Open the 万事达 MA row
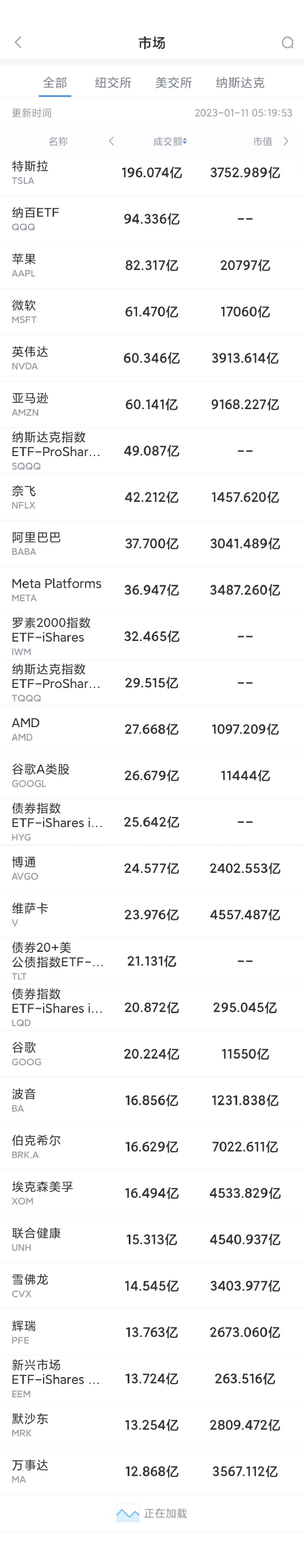The width and height of the screenshot is (304, 1568). click(151, 1471)
